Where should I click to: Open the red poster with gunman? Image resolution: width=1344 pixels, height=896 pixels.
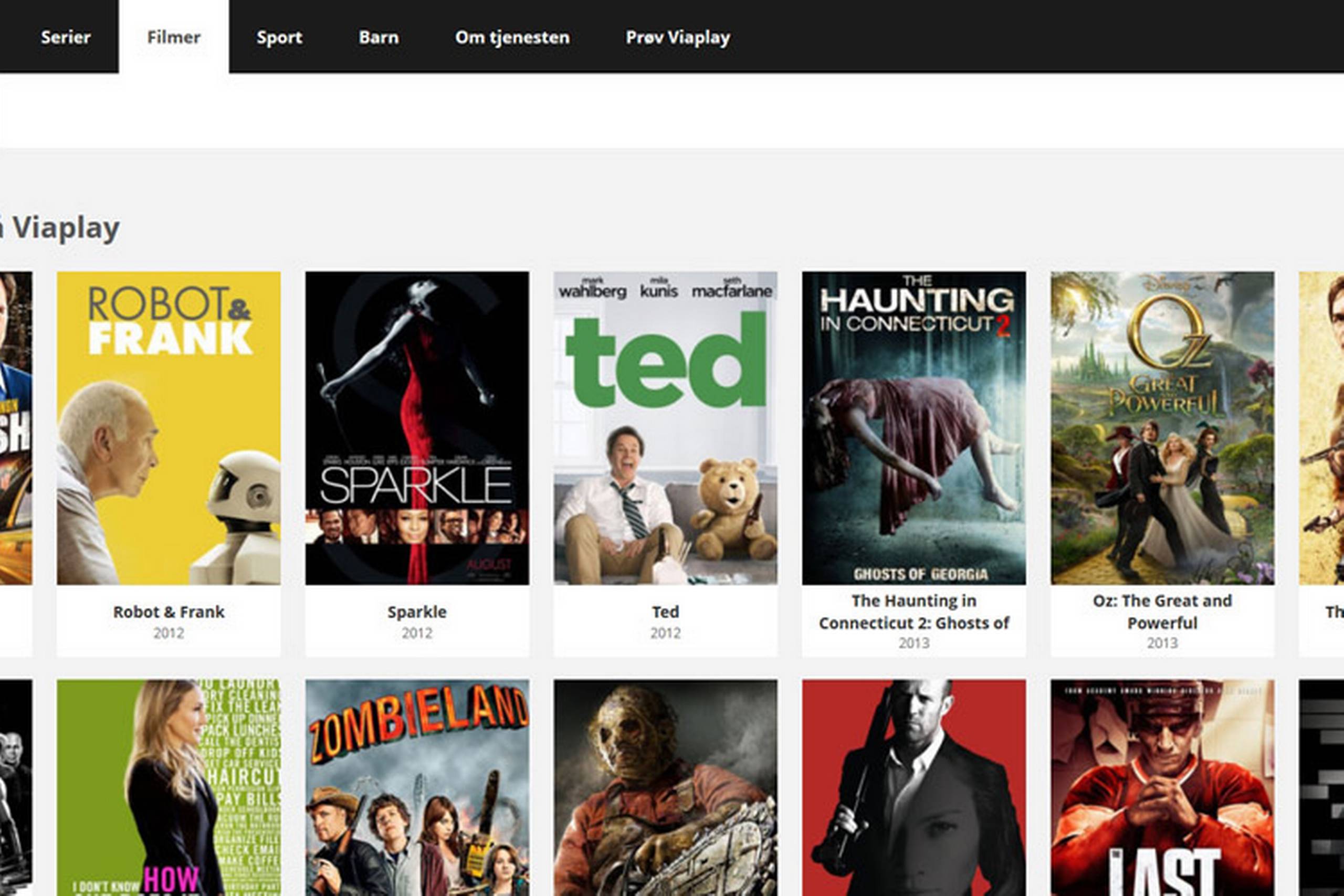pos(913,788)
